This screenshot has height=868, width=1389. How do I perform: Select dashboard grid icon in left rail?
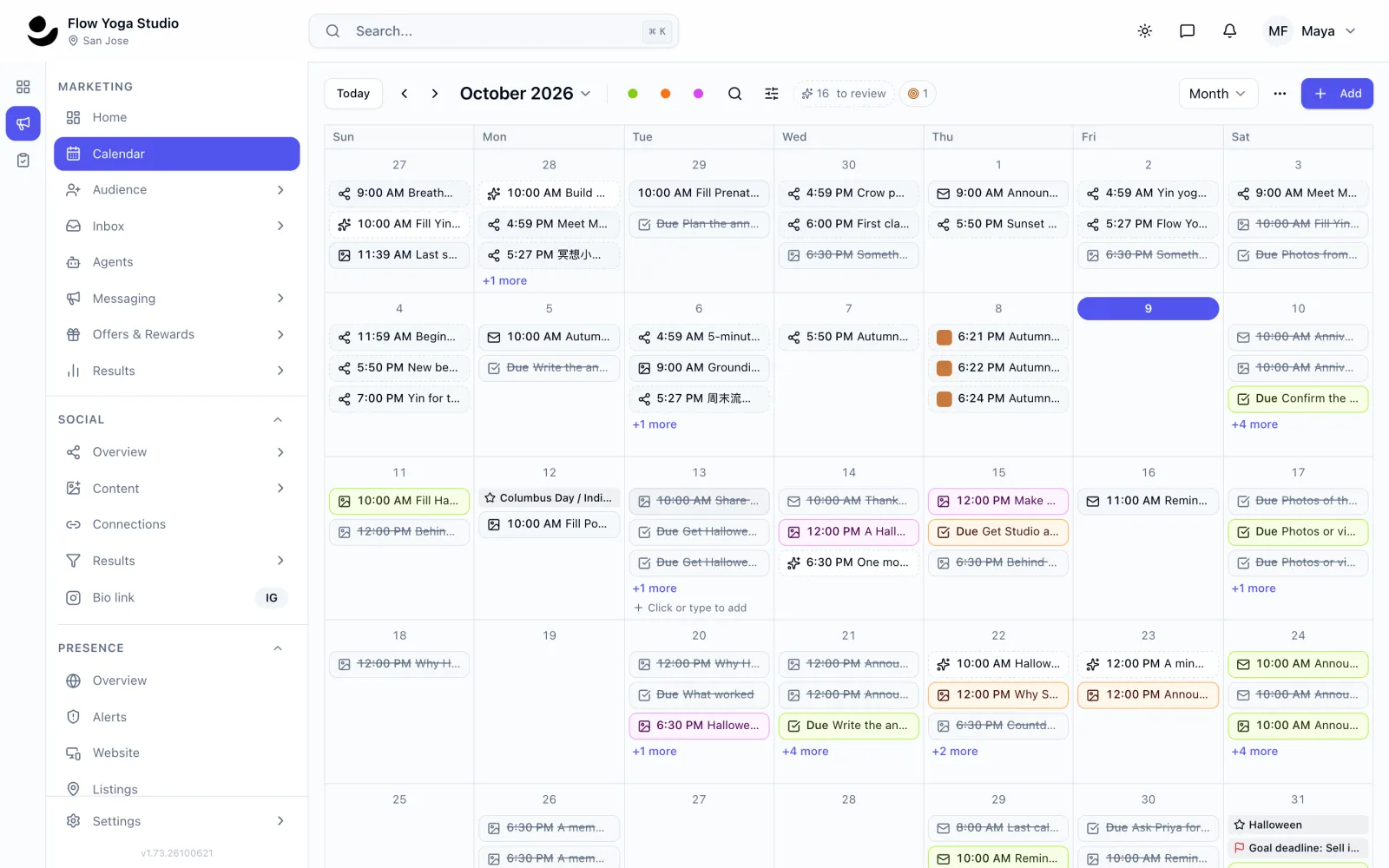click(x=23, y=87)
